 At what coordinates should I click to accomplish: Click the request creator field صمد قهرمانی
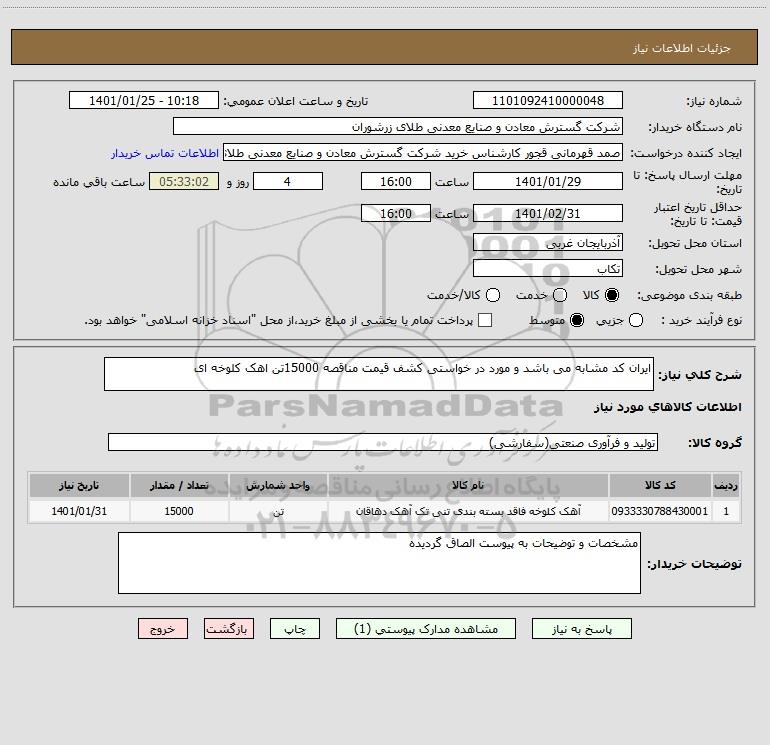click(x=423, y=153)
